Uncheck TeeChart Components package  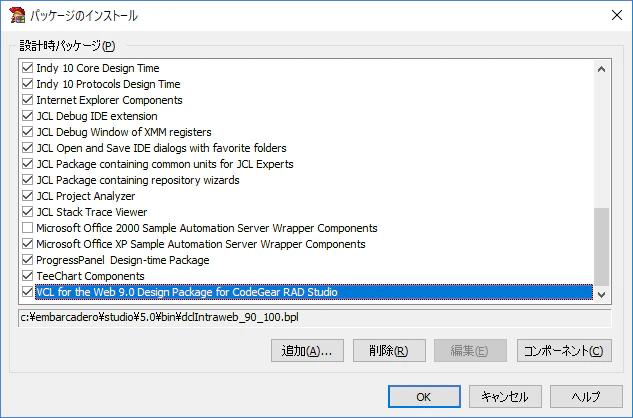(27, 276)
